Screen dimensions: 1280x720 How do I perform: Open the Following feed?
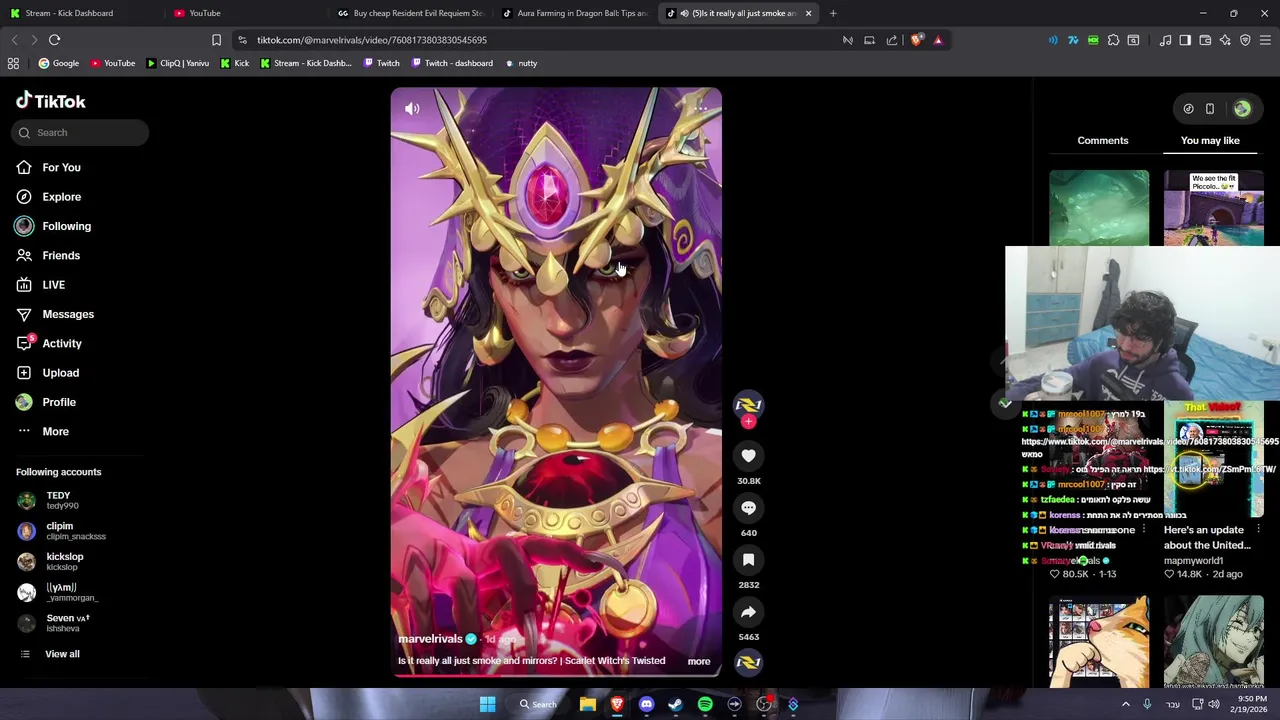tap(66, 226)
